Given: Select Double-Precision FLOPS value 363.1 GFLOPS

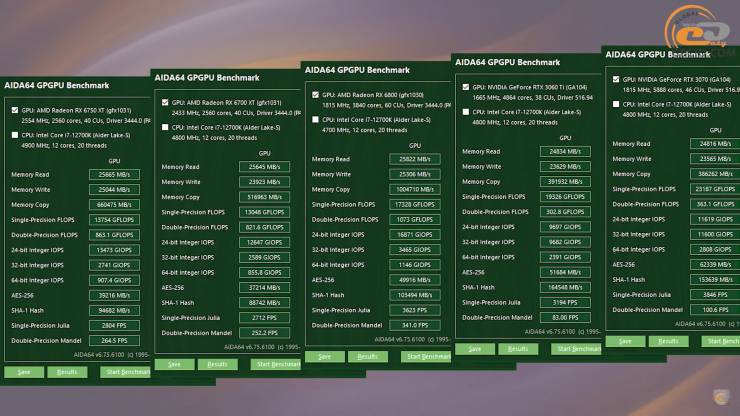Looking at the screenshot, I should [715, 204].
